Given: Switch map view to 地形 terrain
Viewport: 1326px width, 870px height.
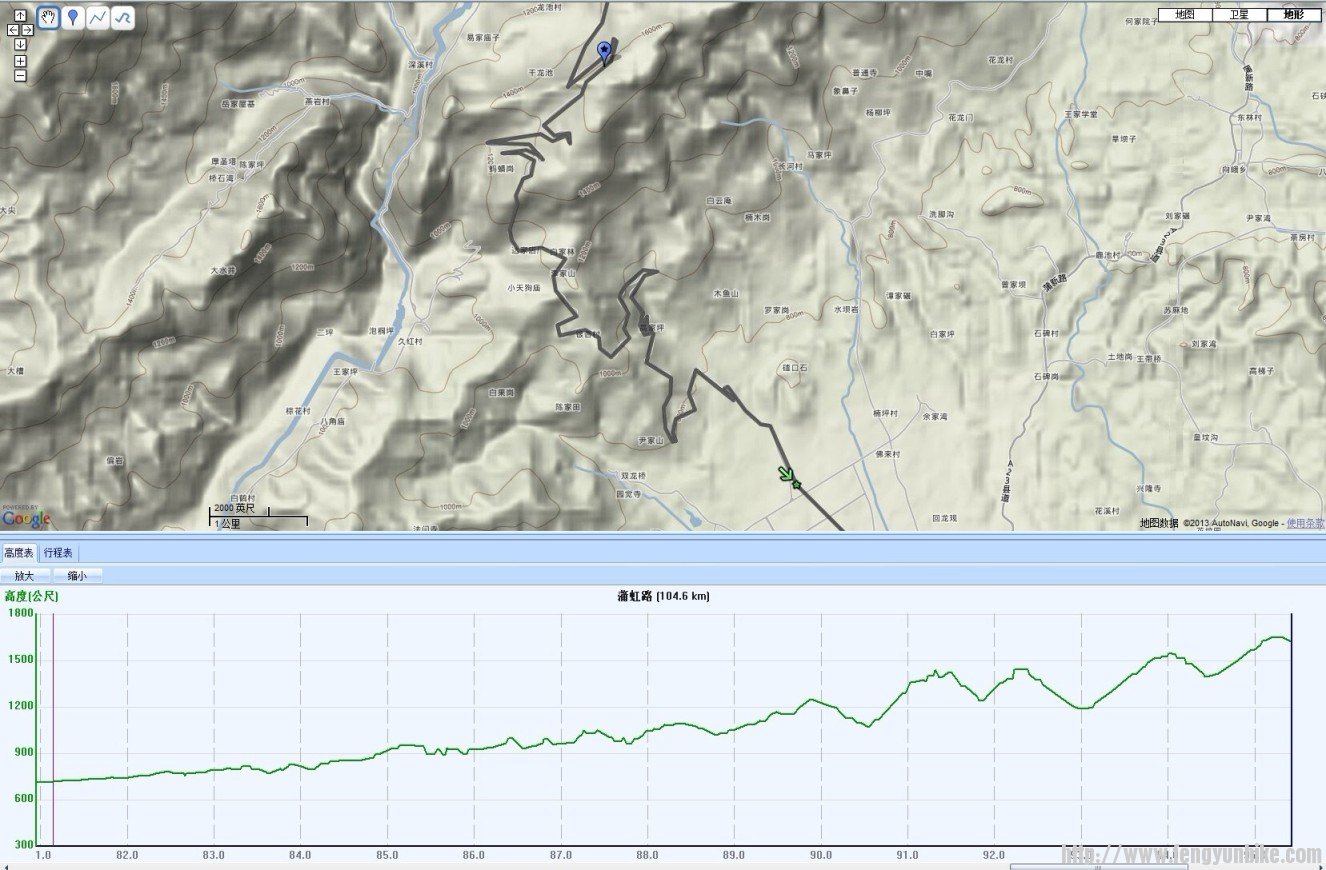Looking at the screenshot, I should [x=1293, y=15].
